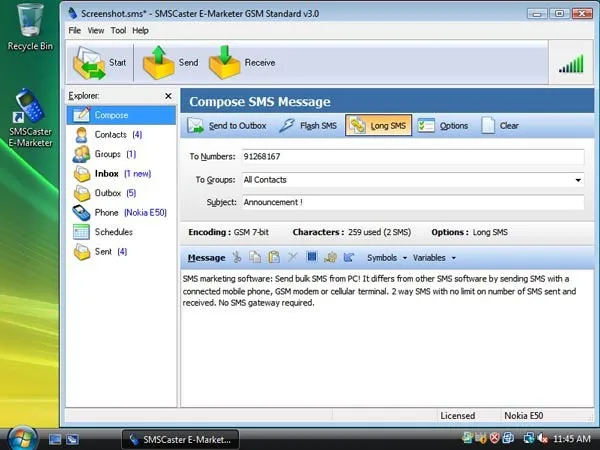This screenshot has width=600, height=450.
Task: Click the Subject field with Announcement
Action: pos(413,202)
